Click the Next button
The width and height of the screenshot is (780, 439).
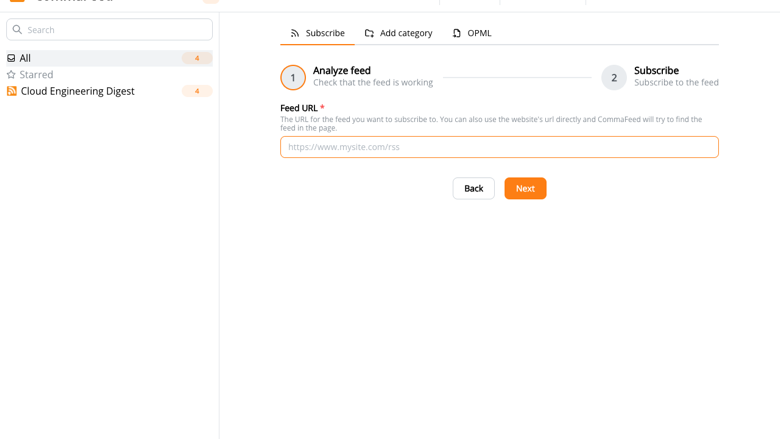tap(525, 188)
